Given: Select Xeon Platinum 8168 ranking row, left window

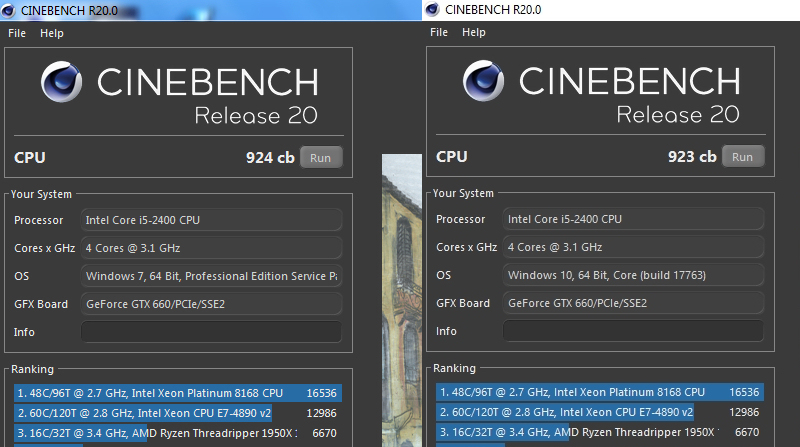Looking at the screenshot, I should click(178, 393).
